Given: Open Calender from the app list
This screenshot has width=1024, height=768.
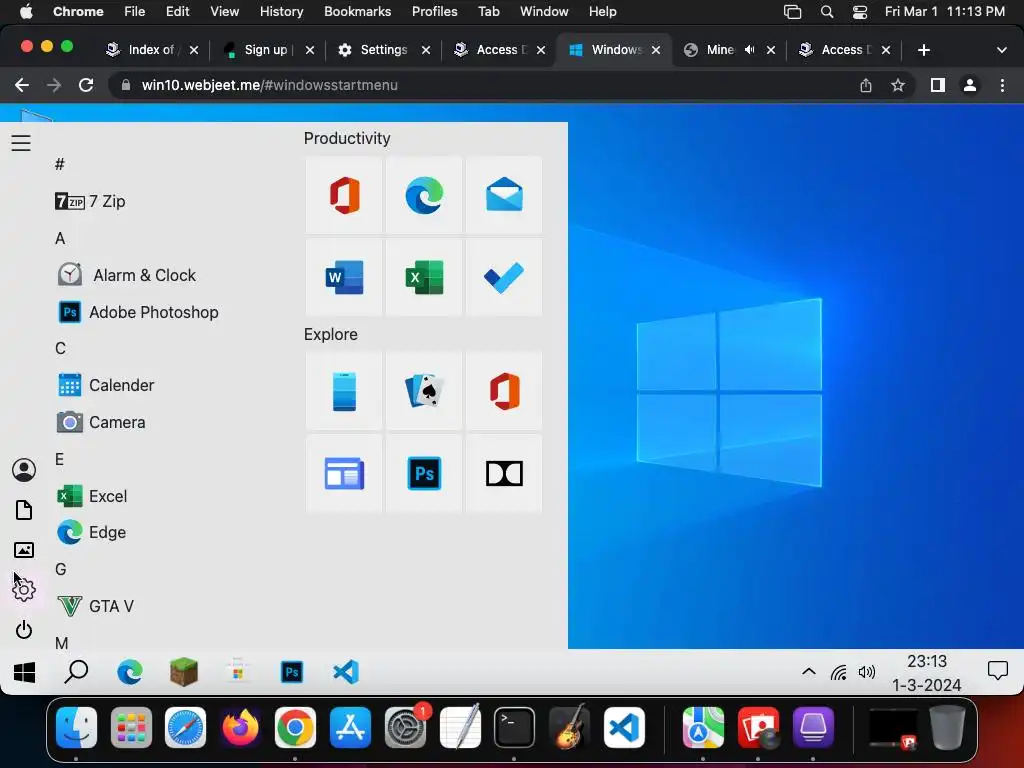Looking at the screenshot, I should point(106,385).
